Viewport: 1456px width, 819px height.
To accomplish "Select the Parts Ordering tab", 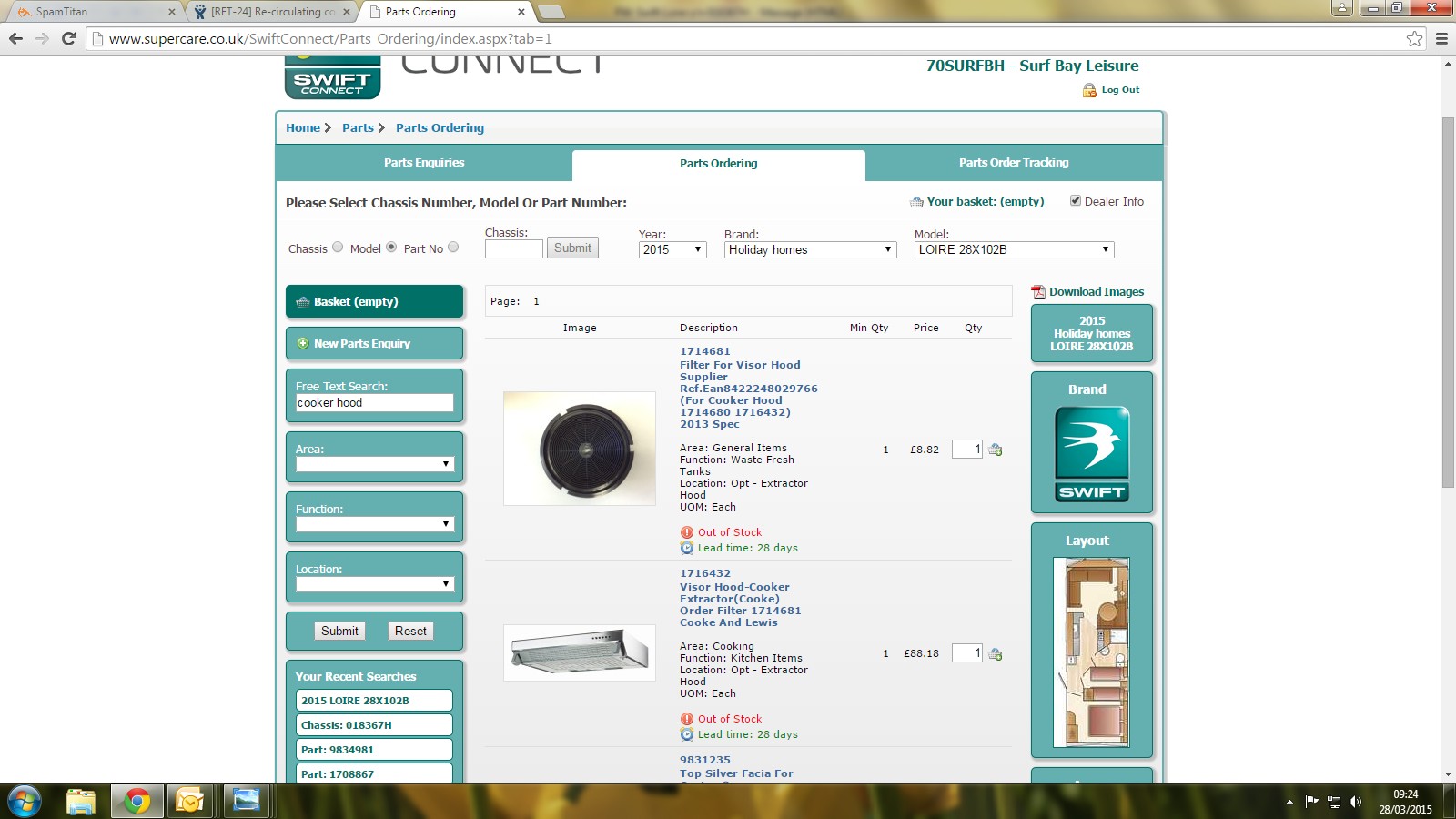I will pos(719,164).
